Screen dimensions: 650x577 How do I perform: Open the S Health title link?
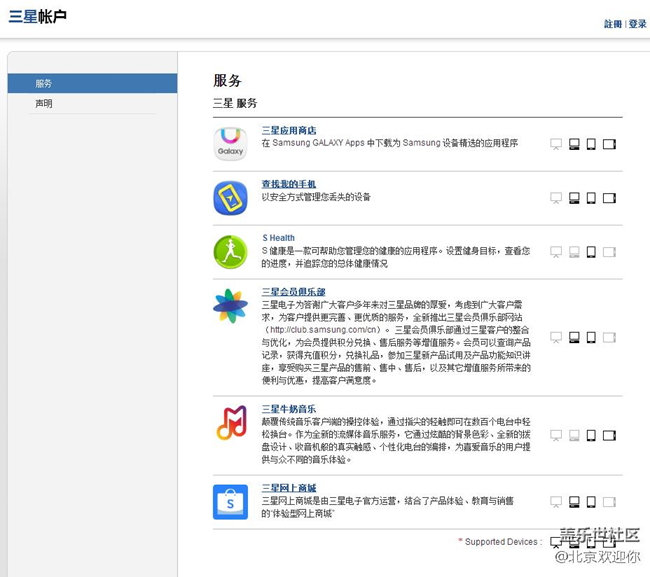pos(279,238)
